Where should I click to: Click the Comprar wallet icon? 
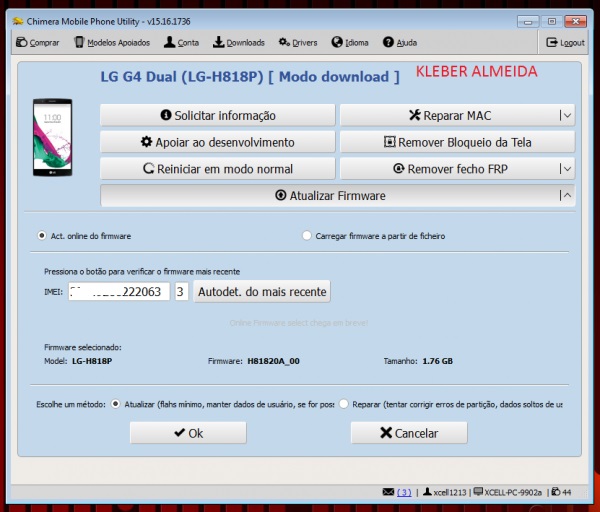point(21,42)
